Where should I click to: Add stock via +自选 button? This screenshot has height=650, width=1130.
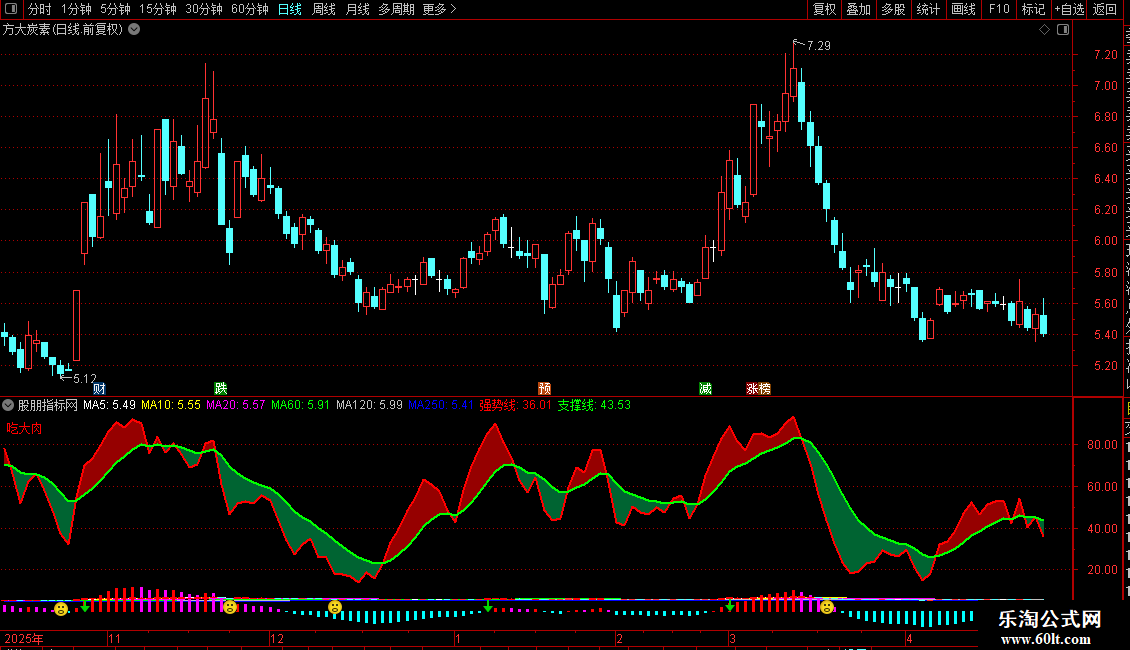[1069, 9]
